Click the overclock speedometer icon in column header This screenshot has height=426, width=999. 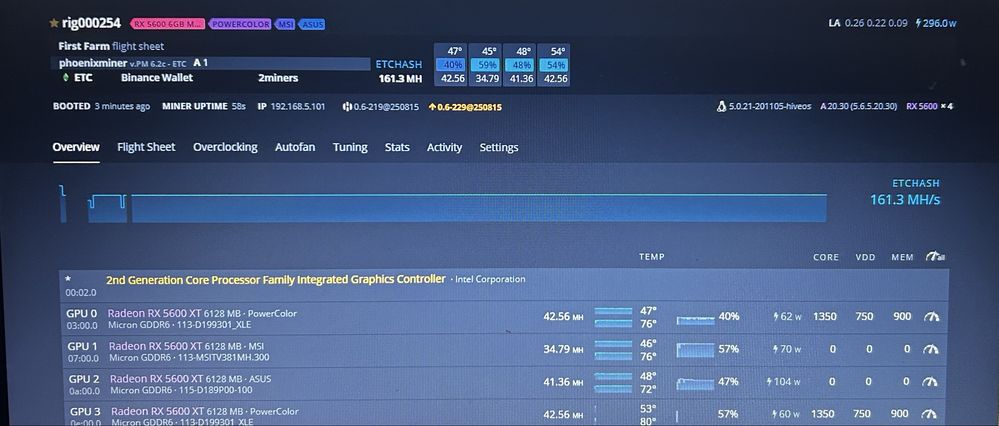click(935, 257)
